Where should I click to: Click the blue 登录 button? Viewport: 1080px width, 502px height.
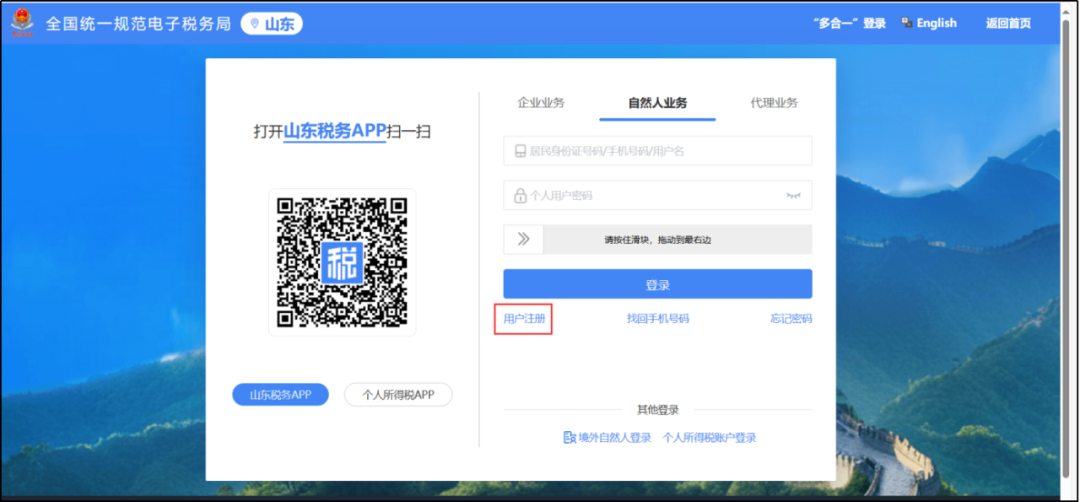point(658,284)
